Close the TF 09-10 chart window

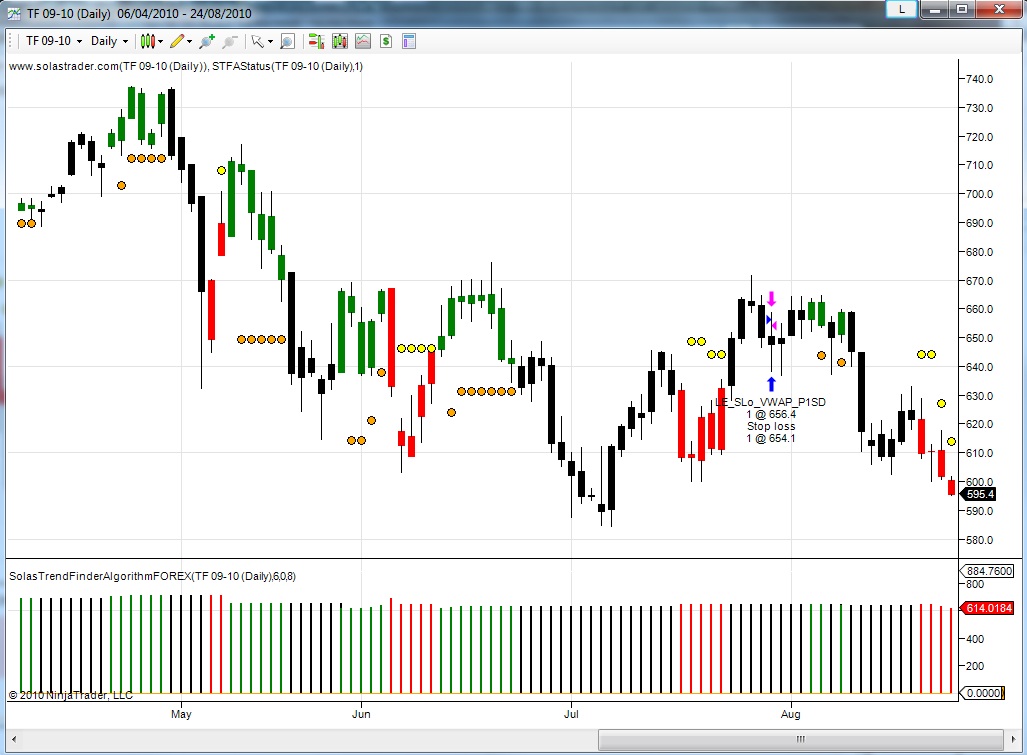coord(999,9)
